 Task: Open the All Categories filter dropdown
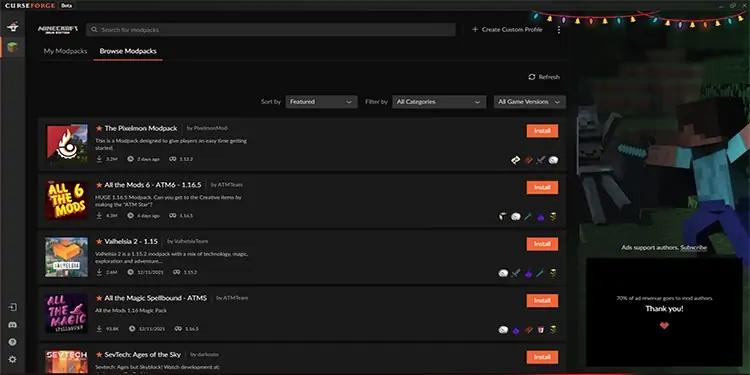pos(439,102)
